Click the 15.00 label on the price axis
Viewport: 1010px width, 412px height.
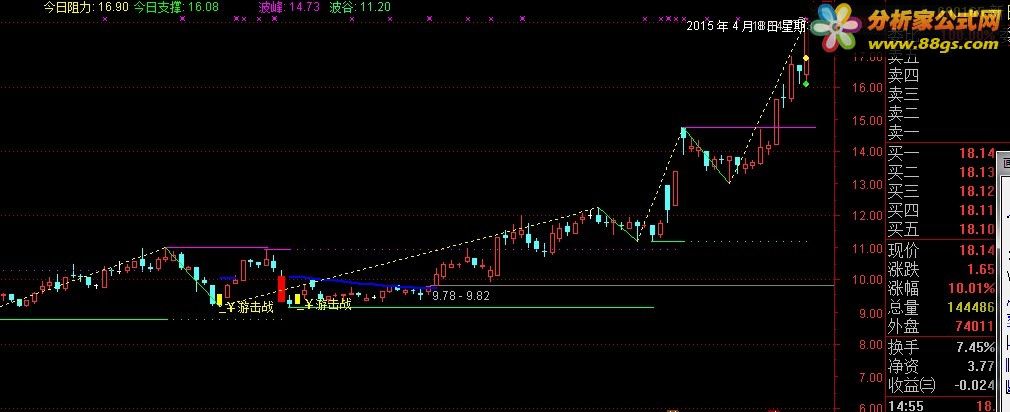(866, 120)
